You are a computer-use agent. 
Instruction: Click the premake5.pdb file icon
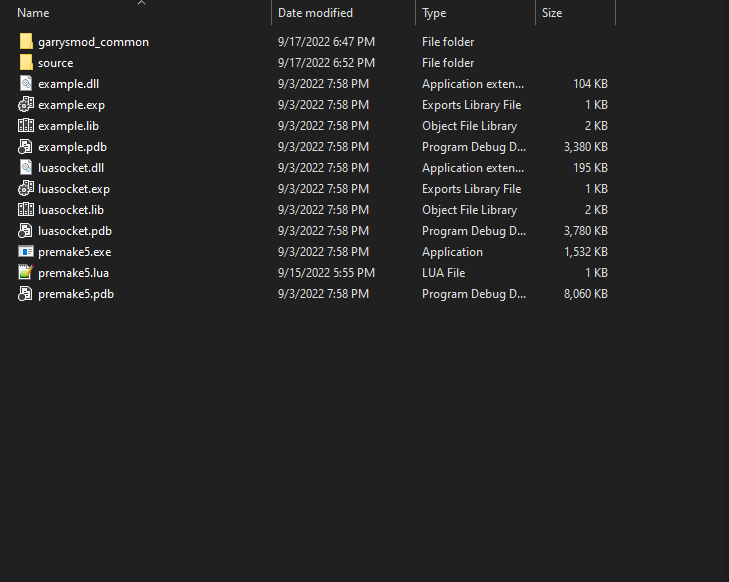[x=26, y=293]
